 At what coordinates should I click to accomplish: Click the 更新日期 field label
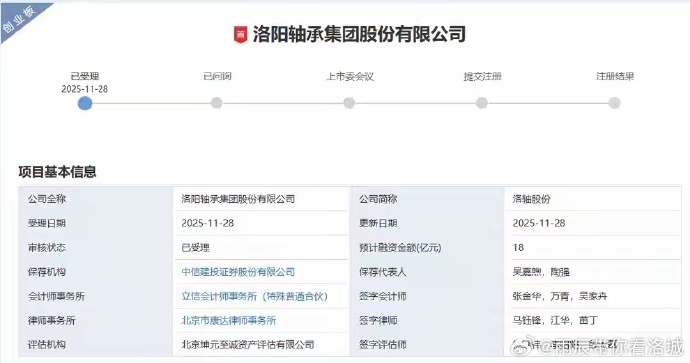pos(378,223)
